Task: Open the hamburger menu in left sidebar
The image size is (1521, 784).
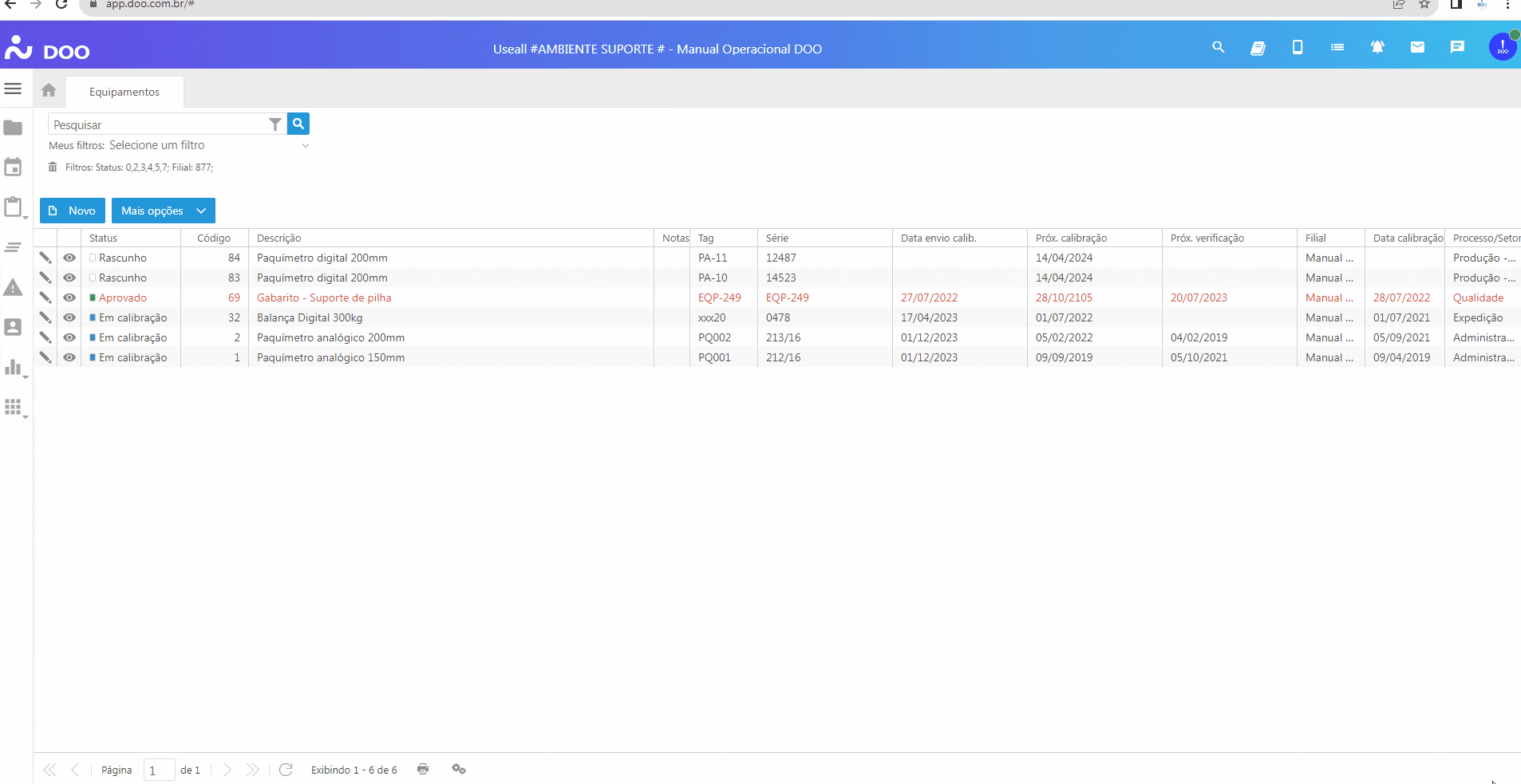Action: pos(13,89)
